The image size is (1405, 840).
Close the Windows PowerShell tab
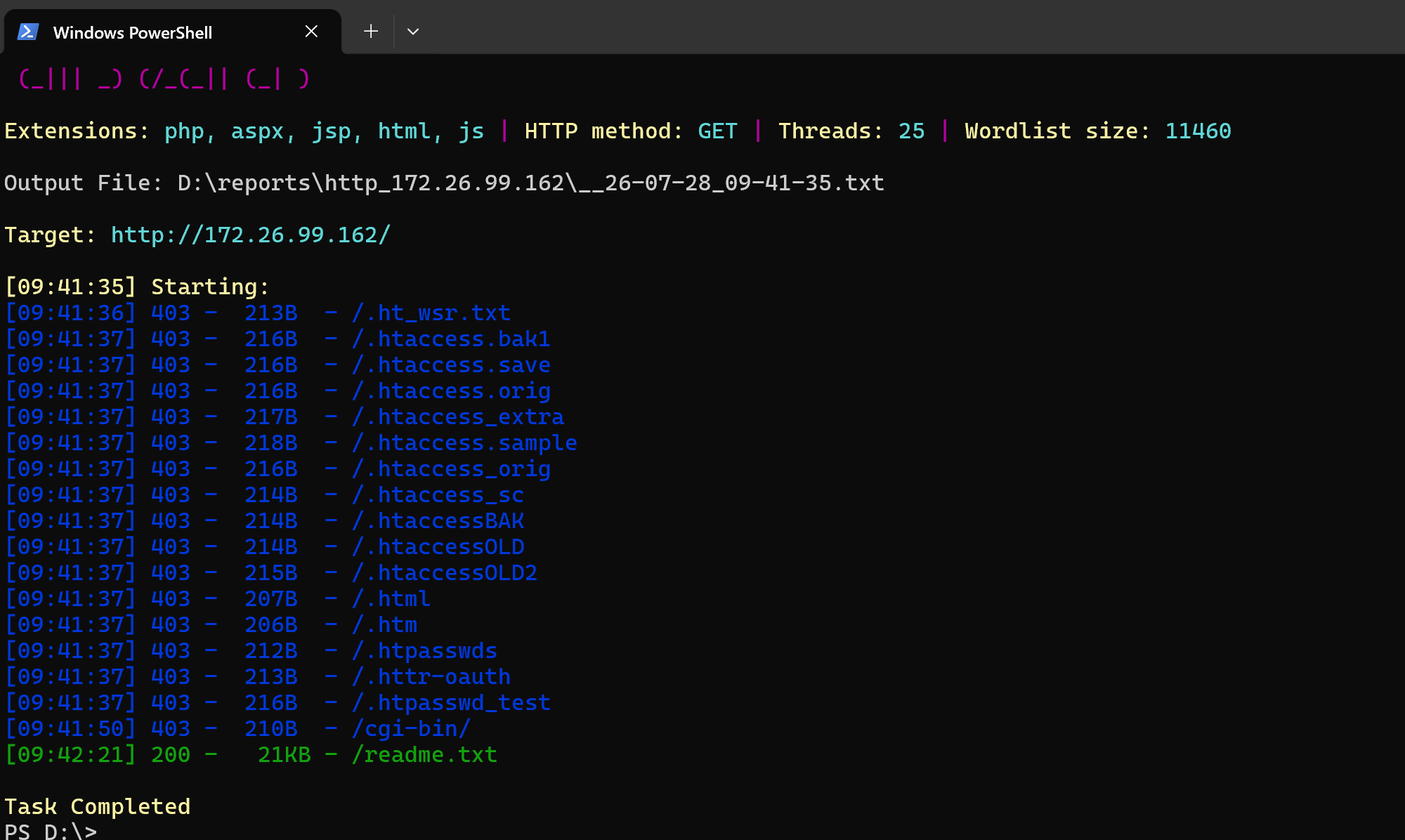point(312,32)
